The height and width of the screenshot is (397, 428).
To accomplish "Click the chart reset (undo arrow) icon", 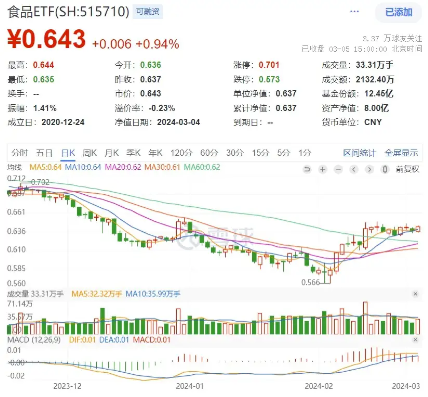I will coord(307,170).
